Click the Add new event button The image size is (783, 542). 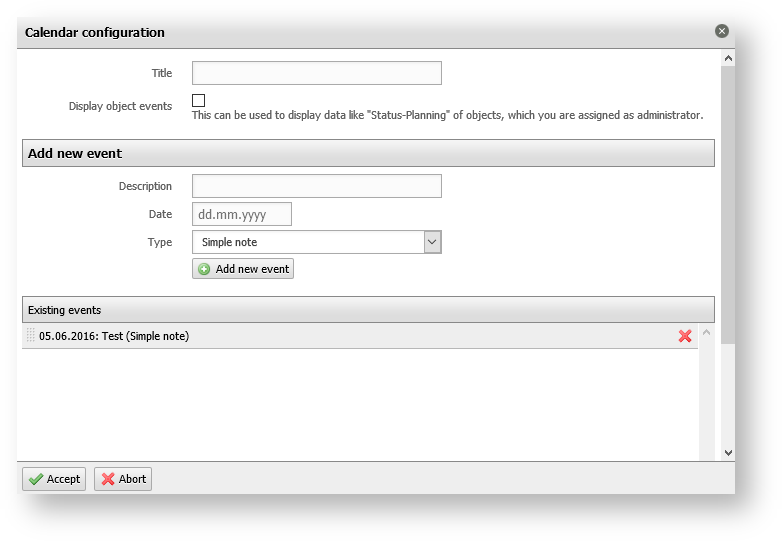[243, 269]
